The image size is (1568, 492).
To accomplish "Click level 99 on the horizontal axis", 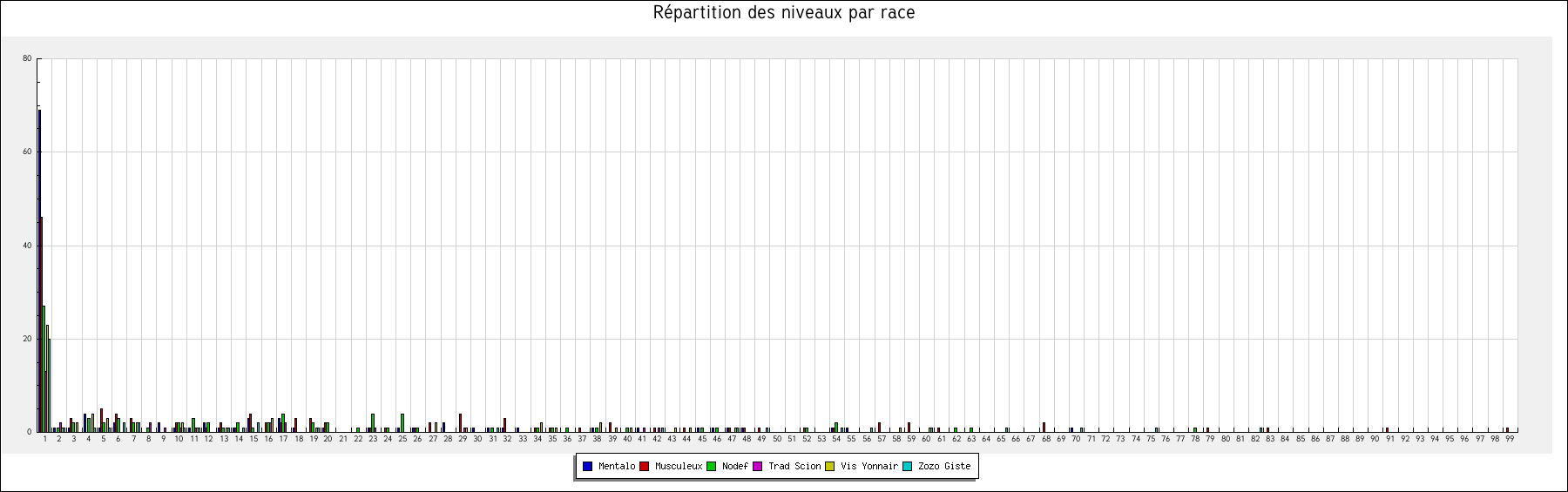I will (x=1510, y=440).
